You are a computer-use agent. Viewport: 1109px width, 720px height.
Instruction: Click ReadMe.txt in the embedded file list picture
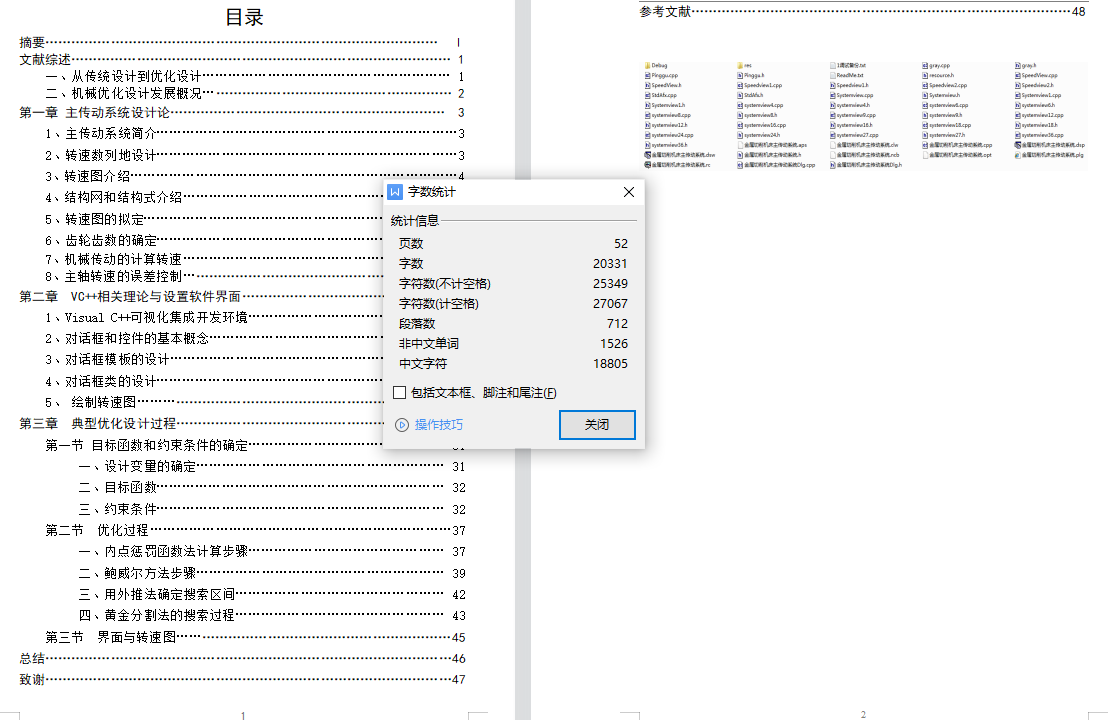point(846,75)
